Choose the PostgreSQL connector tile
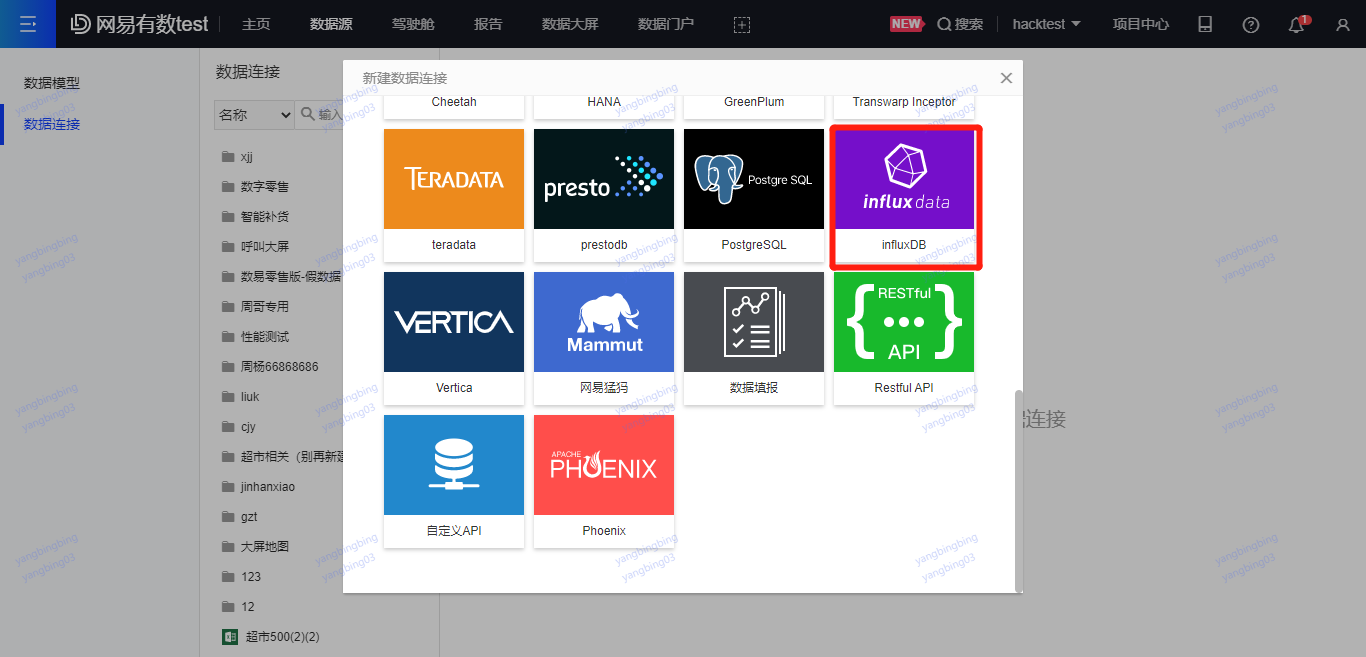1366x657 pixels. 754,195
